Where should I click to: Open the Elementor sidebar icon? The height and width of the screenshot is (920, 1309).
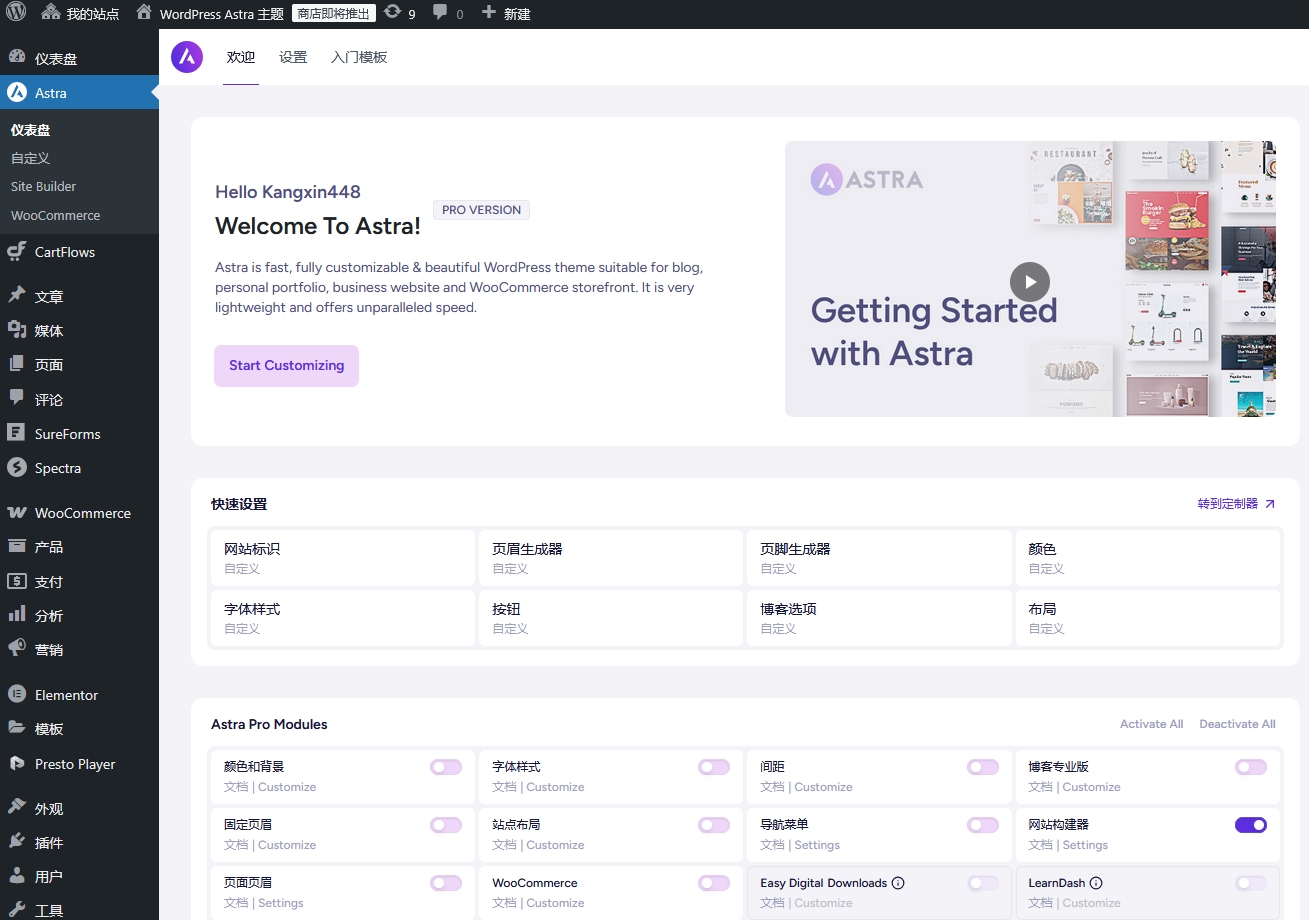pyautogui.click(x=17, y=694)
